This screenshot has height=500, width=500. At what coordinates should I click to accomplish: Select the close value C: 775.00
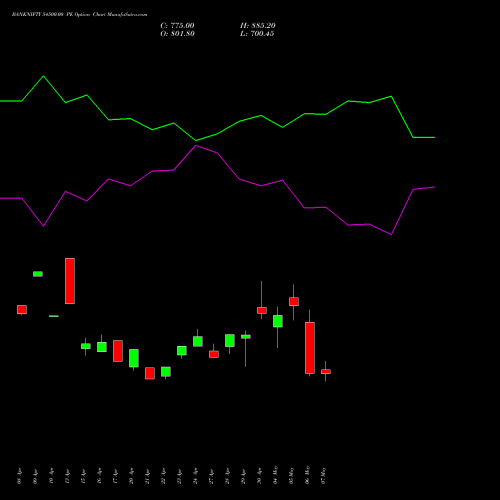tap(177, 26)
